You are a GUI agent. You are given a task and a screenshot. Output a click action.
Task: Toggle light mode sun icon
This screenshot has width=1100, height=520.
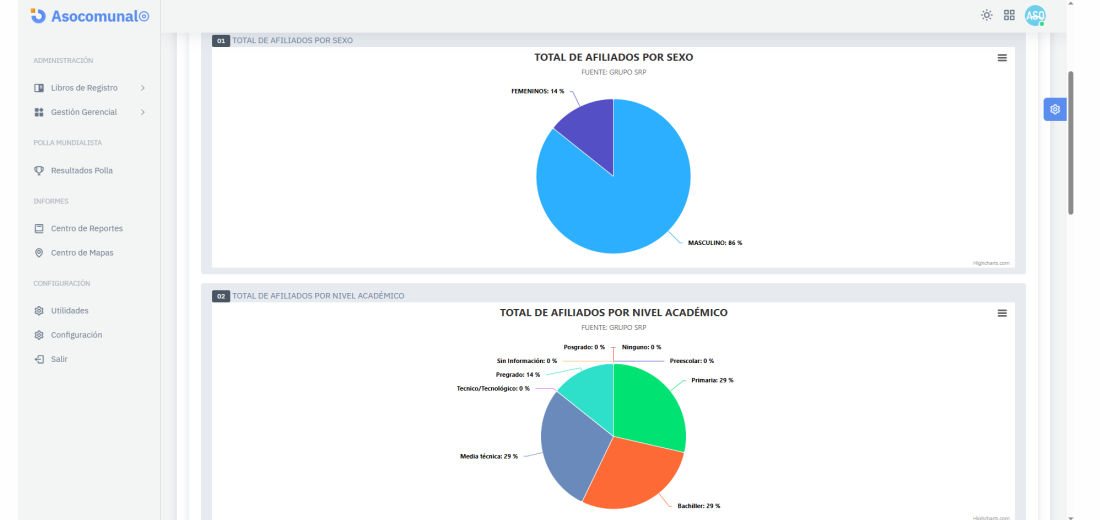click(986, 15)
